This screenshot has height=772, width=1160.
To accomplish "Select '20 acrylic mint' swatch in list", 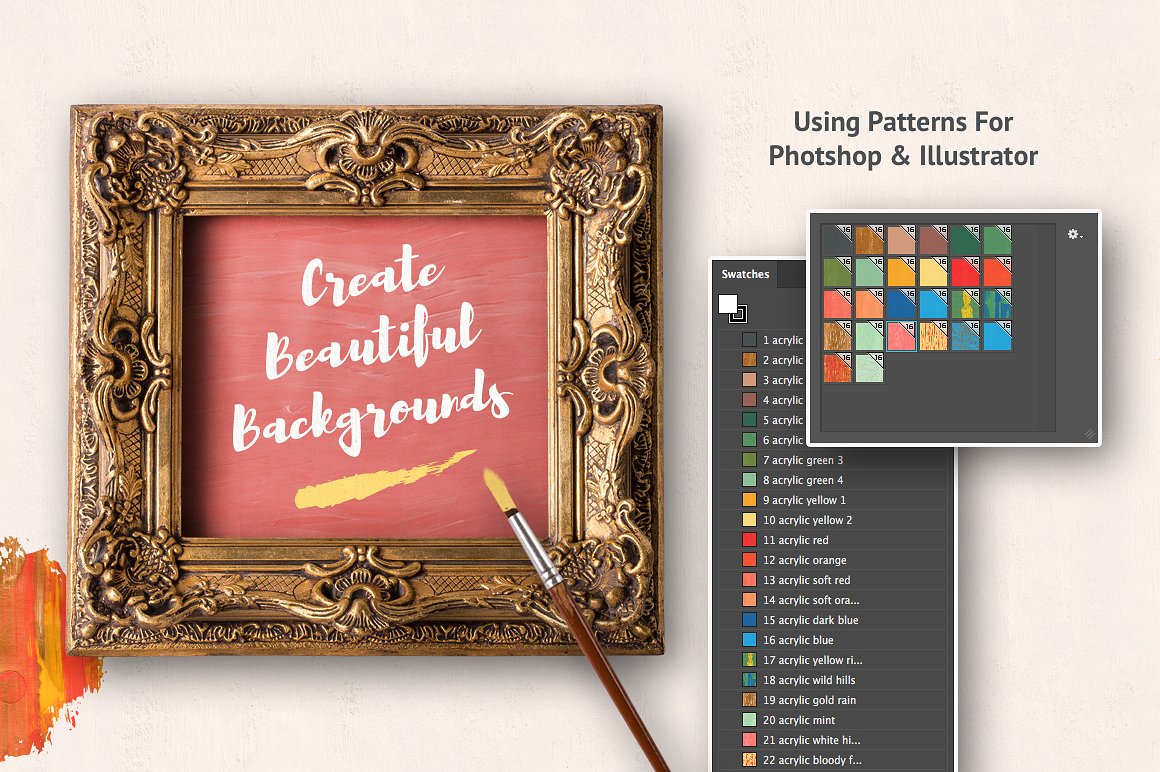I will tap(799, 720).
